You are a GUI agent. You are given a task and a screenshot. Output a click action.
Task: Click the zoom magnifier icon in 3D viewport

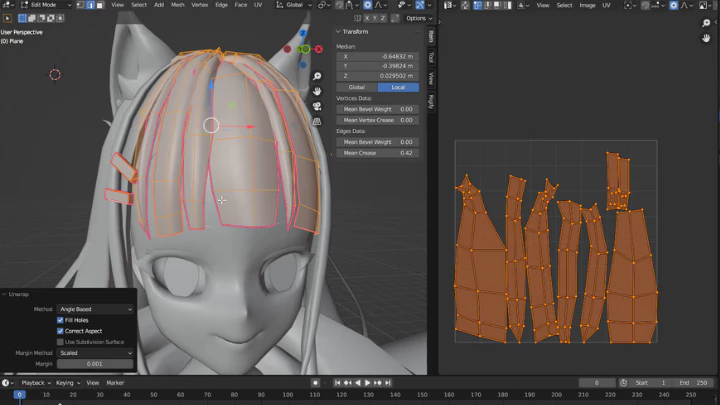(317, 76)
